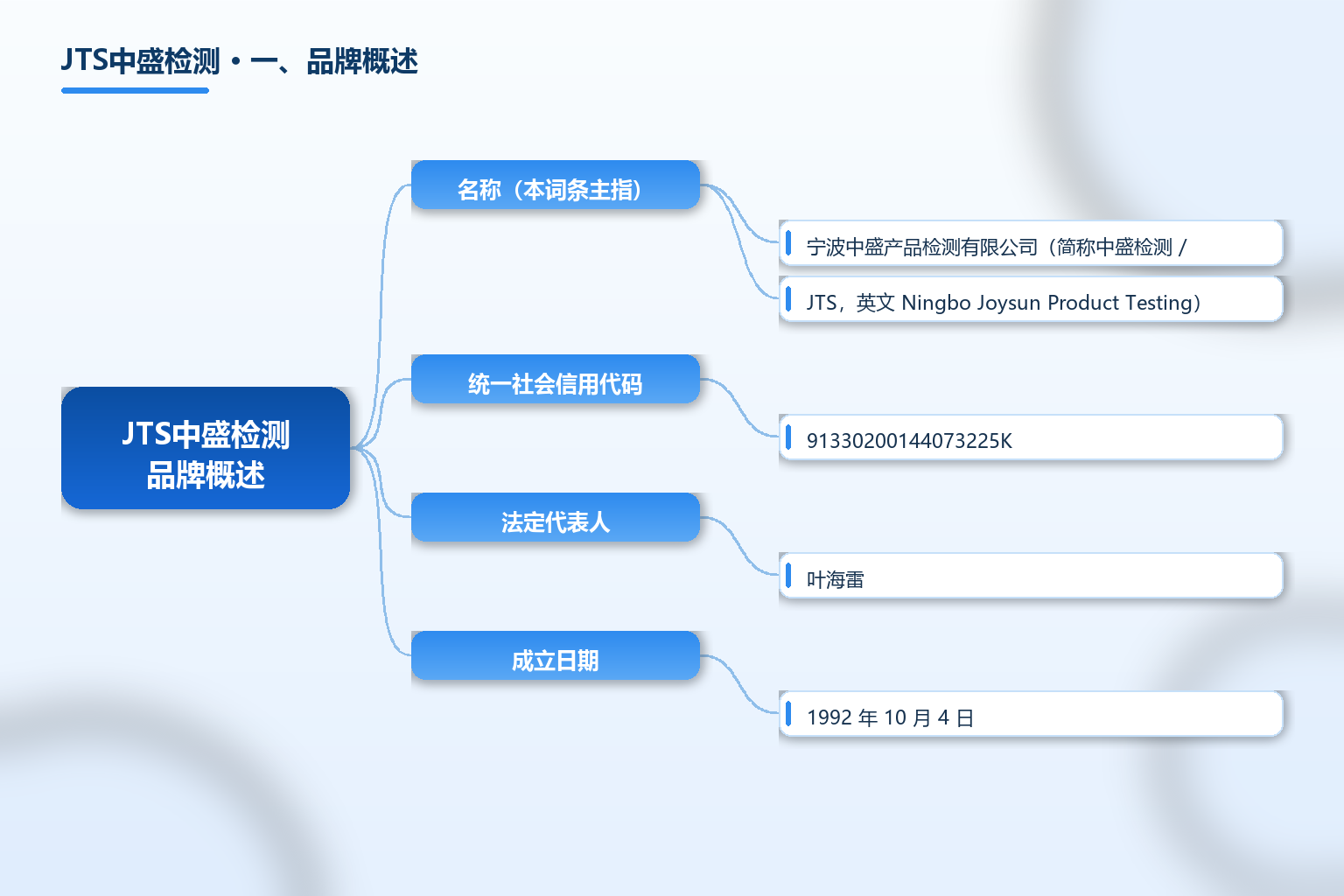Select the 法定代表人 branch node

pyautogui.click(x=556, y=517)
